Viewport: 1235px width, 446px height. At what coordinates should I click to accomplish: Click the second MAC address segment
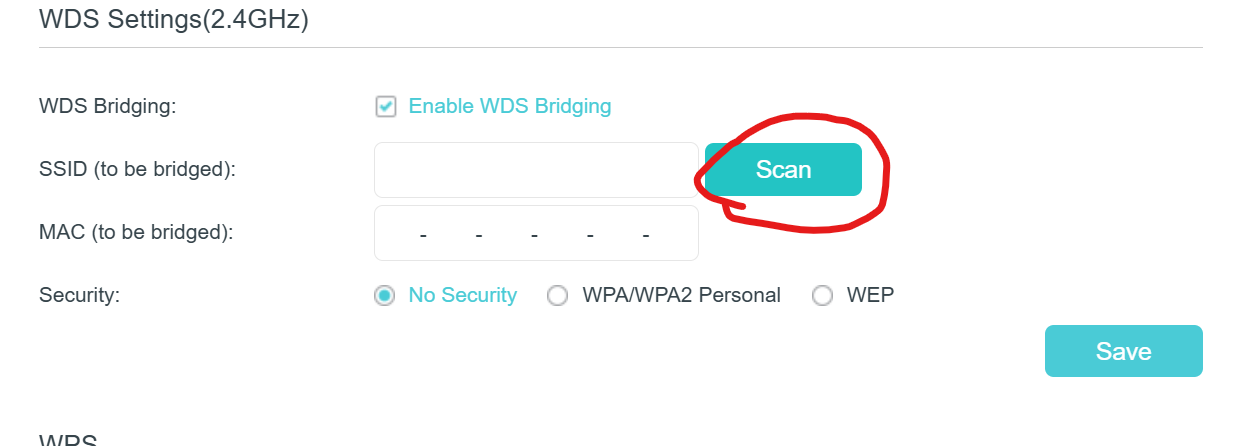(451, 234)
